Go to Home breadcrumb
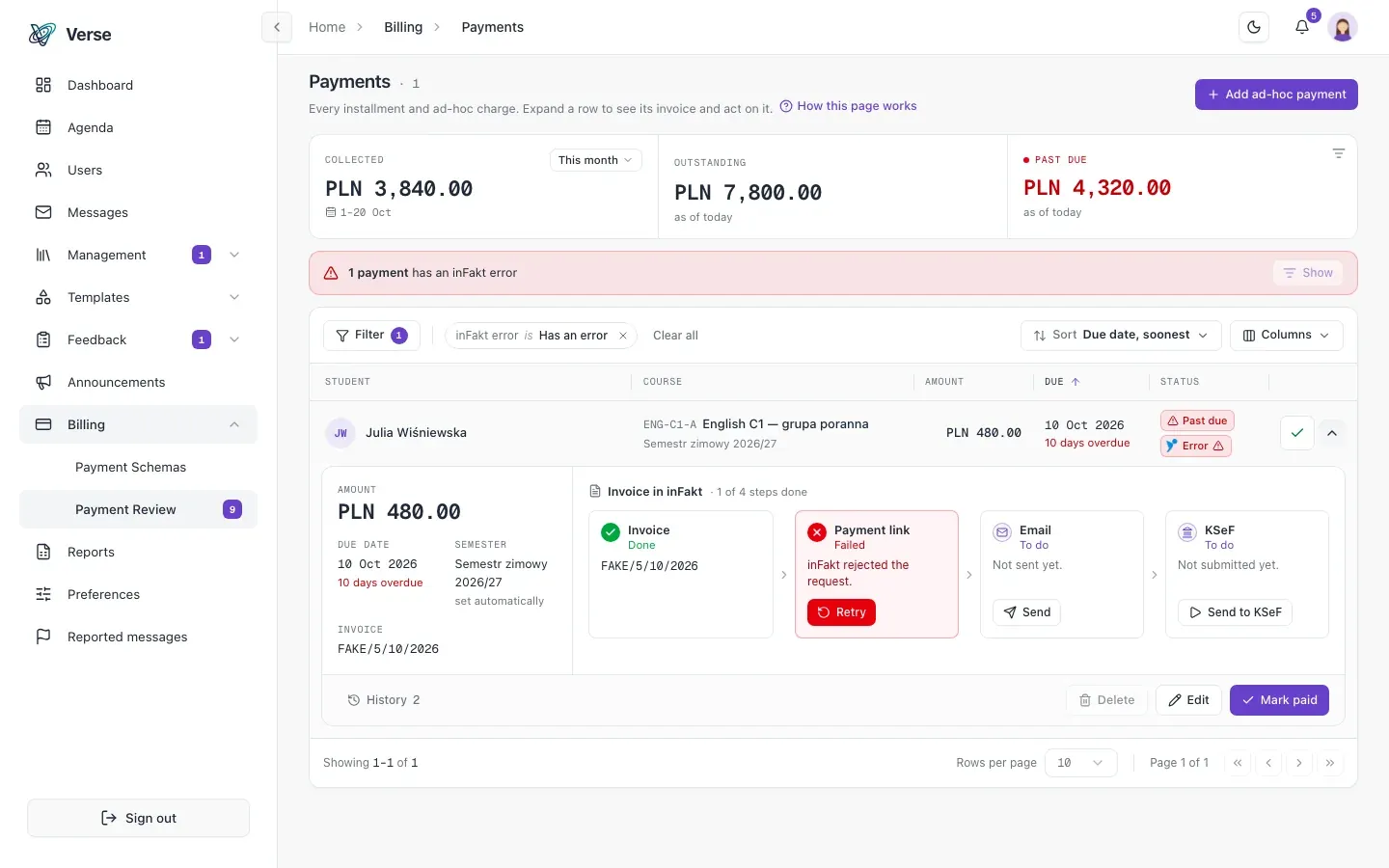 [x=327, y=27]
